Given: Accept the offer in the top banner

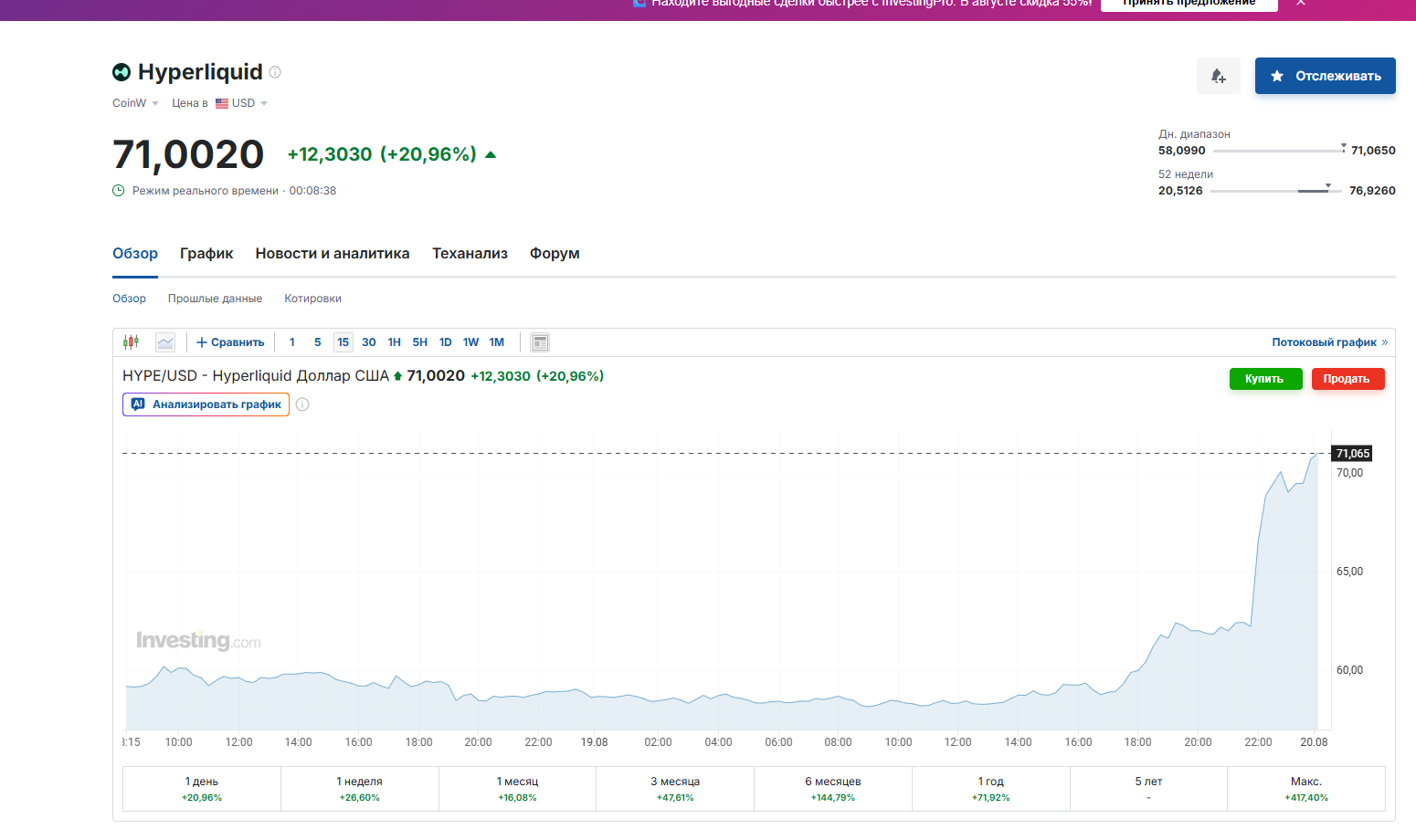Looking at the screenshot, I should click(1189, 4).
